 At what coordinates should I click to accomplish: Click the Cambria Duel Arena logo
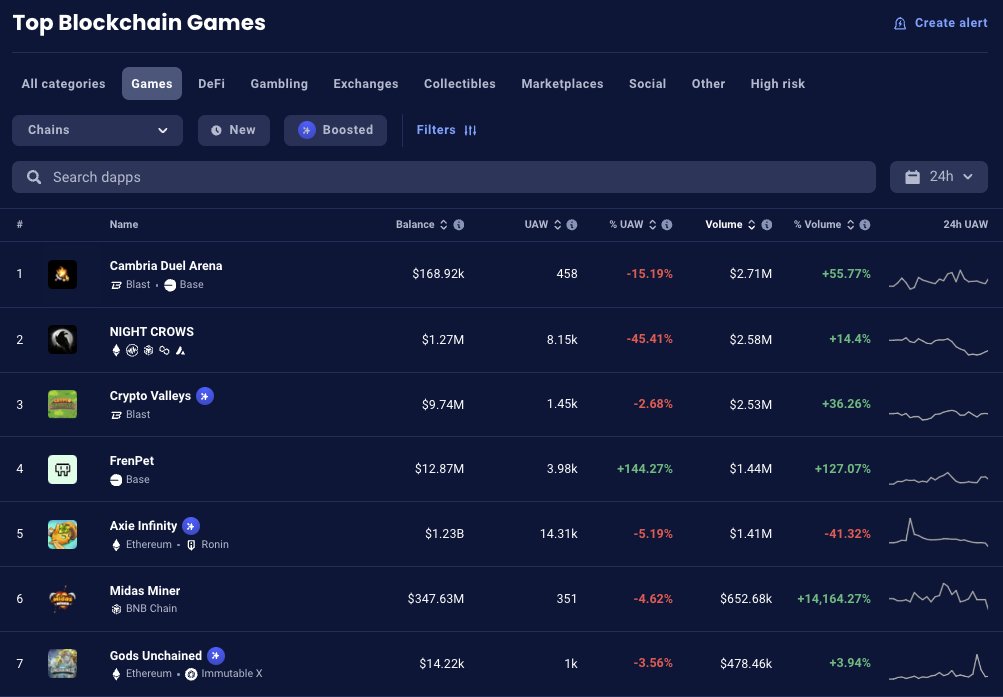pos(62,274)
